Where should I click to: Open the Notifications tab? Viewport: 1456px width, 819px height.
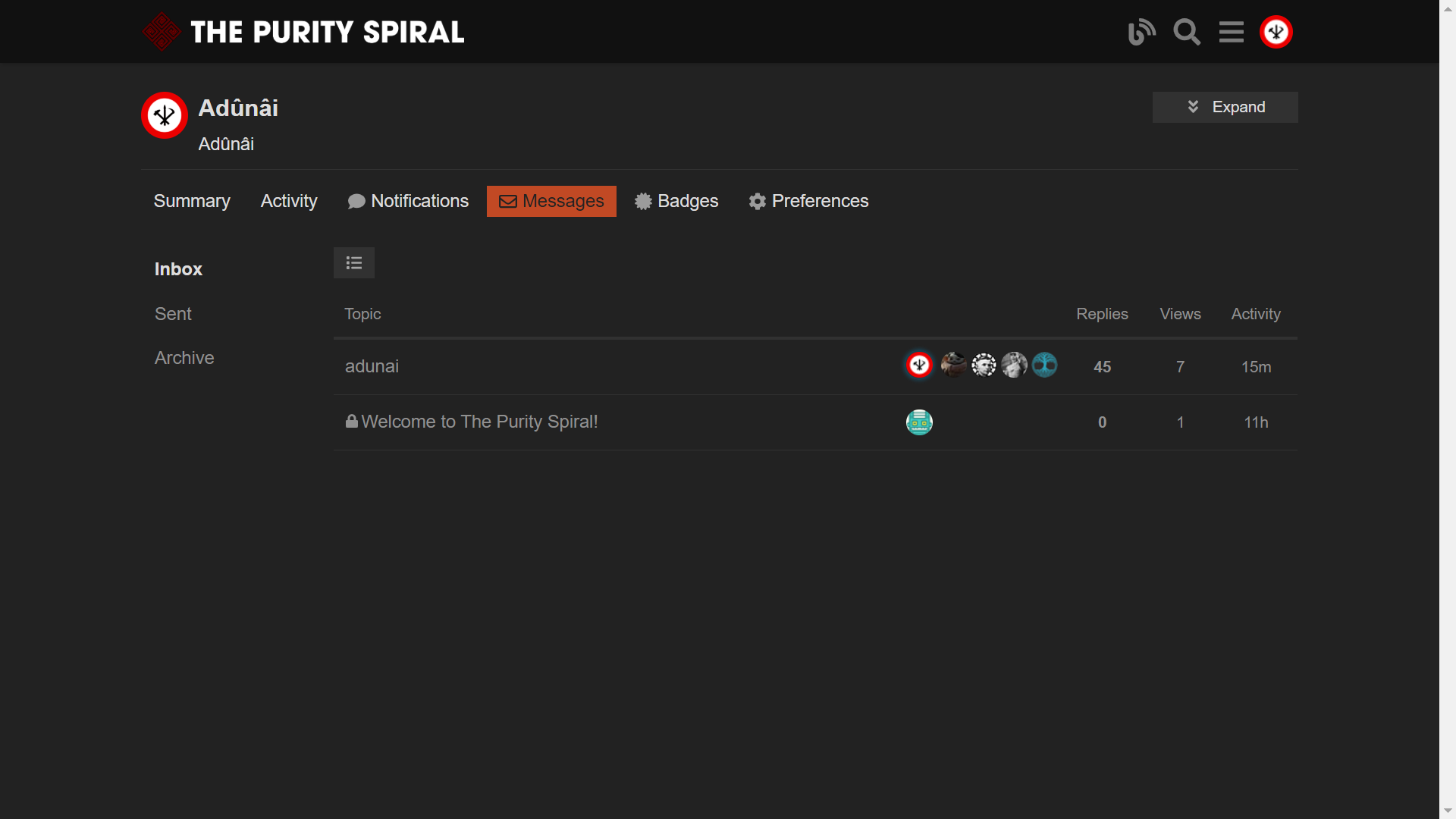click(x=408, y=201)
